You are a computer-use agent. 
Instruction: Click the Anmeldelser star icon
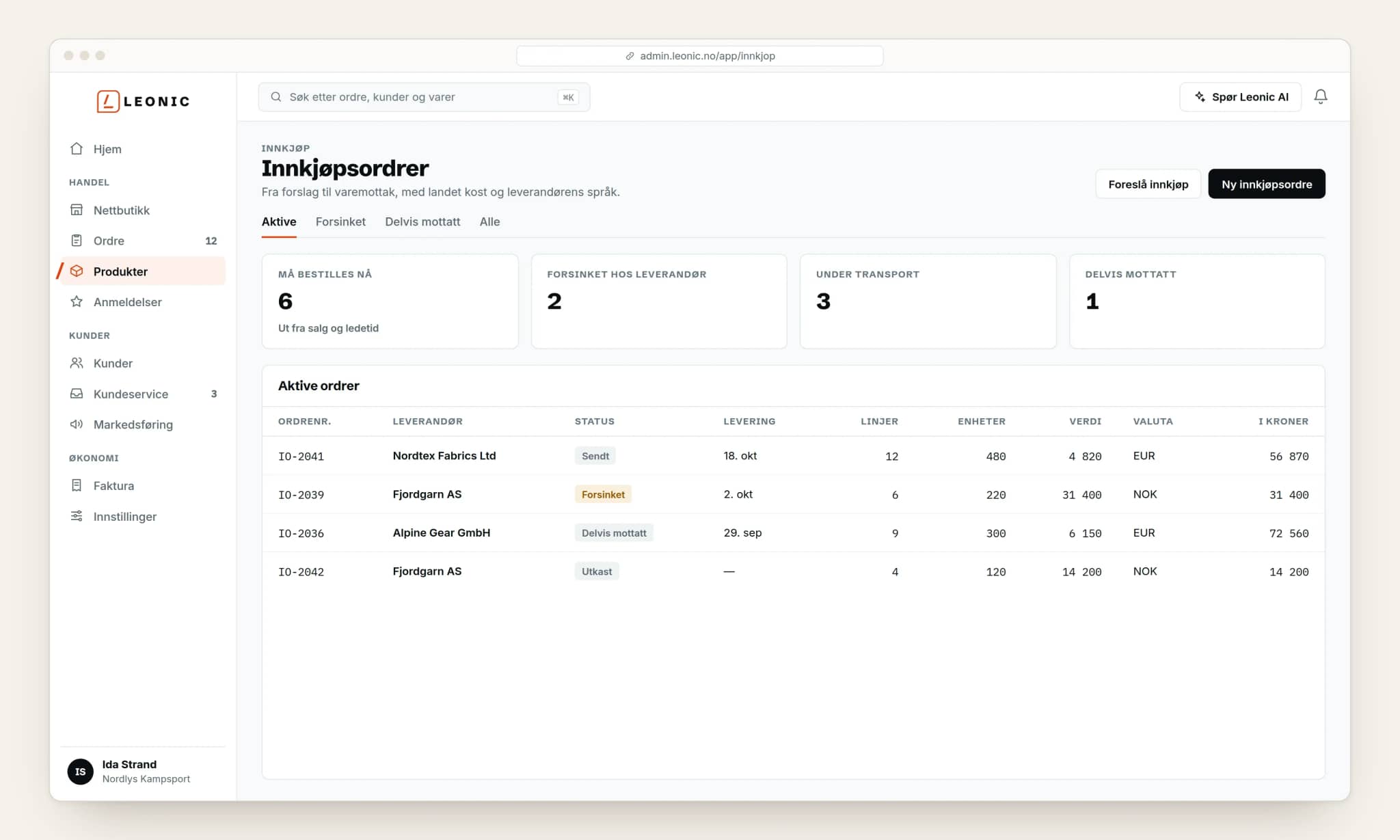77,301
